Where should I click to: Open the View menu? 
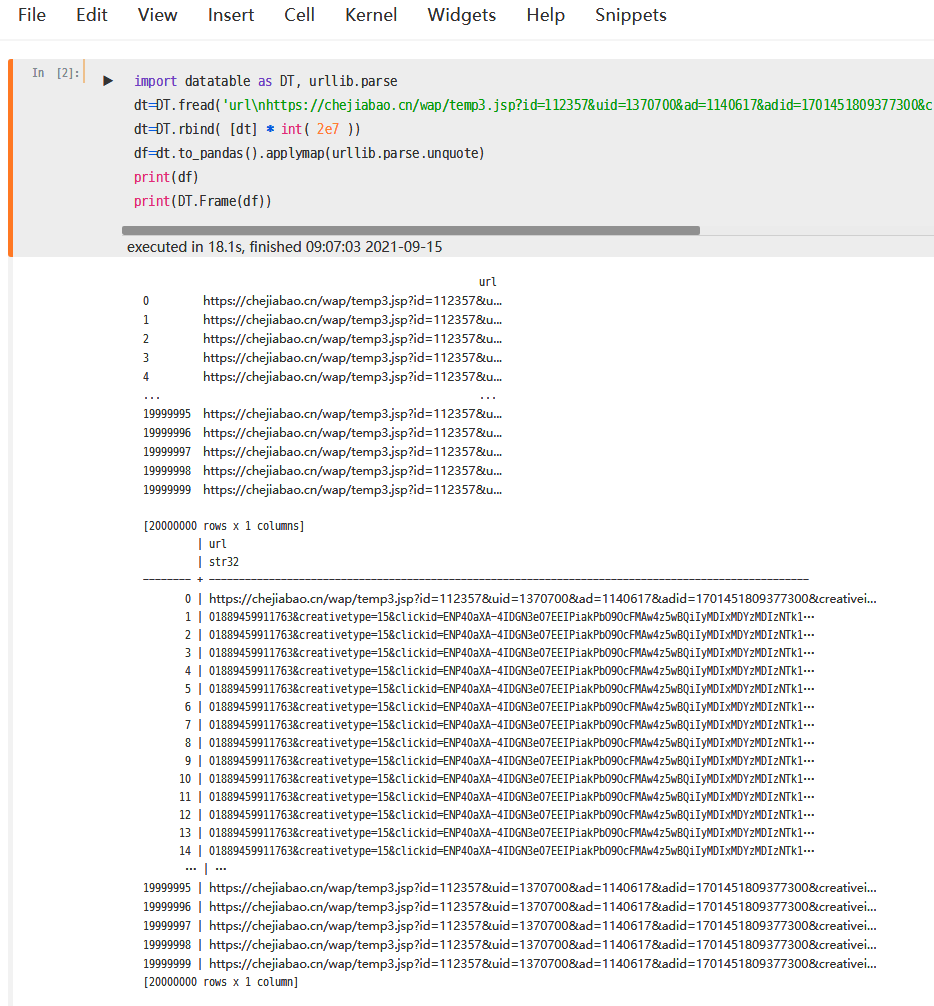point(157,15)
